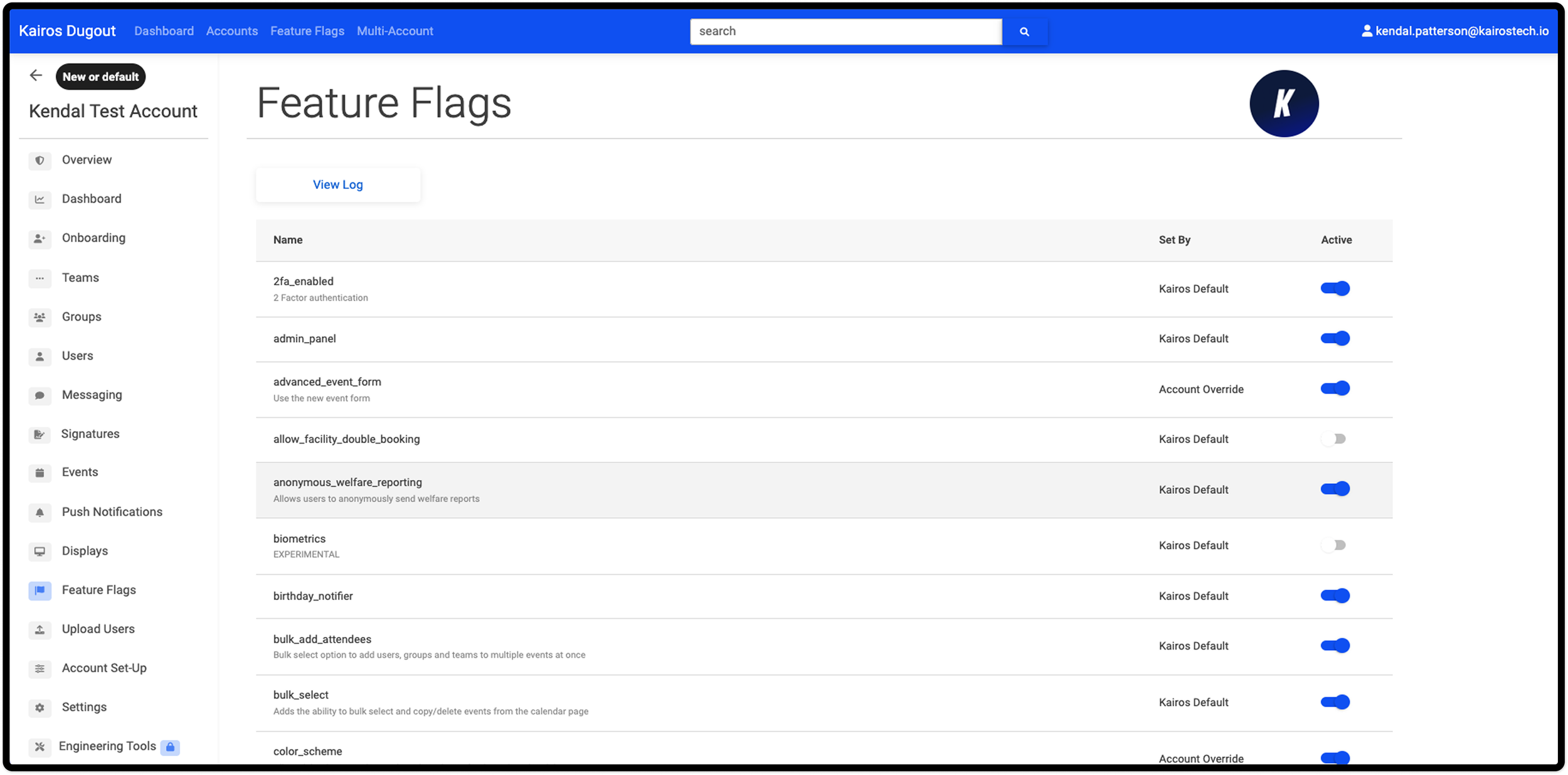Screen dimensions: 1568x775
Task: Click the Displays monitor icon
Action: pos(40,552)
